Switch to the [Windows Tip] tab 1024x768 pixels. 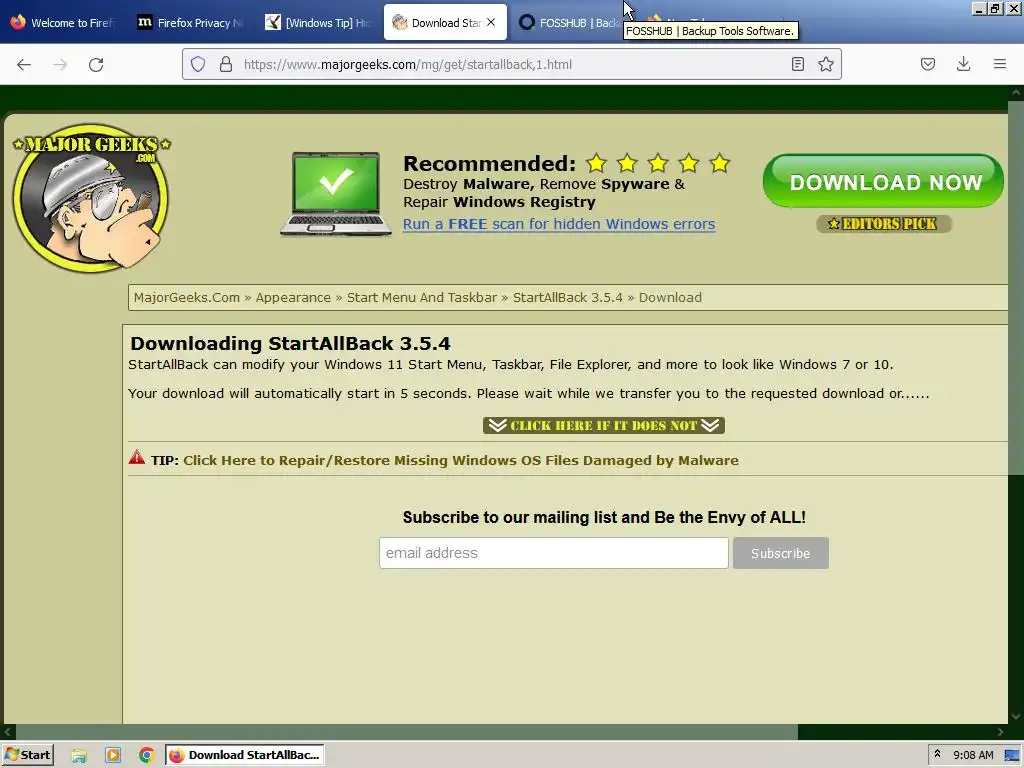coord(317,22)
